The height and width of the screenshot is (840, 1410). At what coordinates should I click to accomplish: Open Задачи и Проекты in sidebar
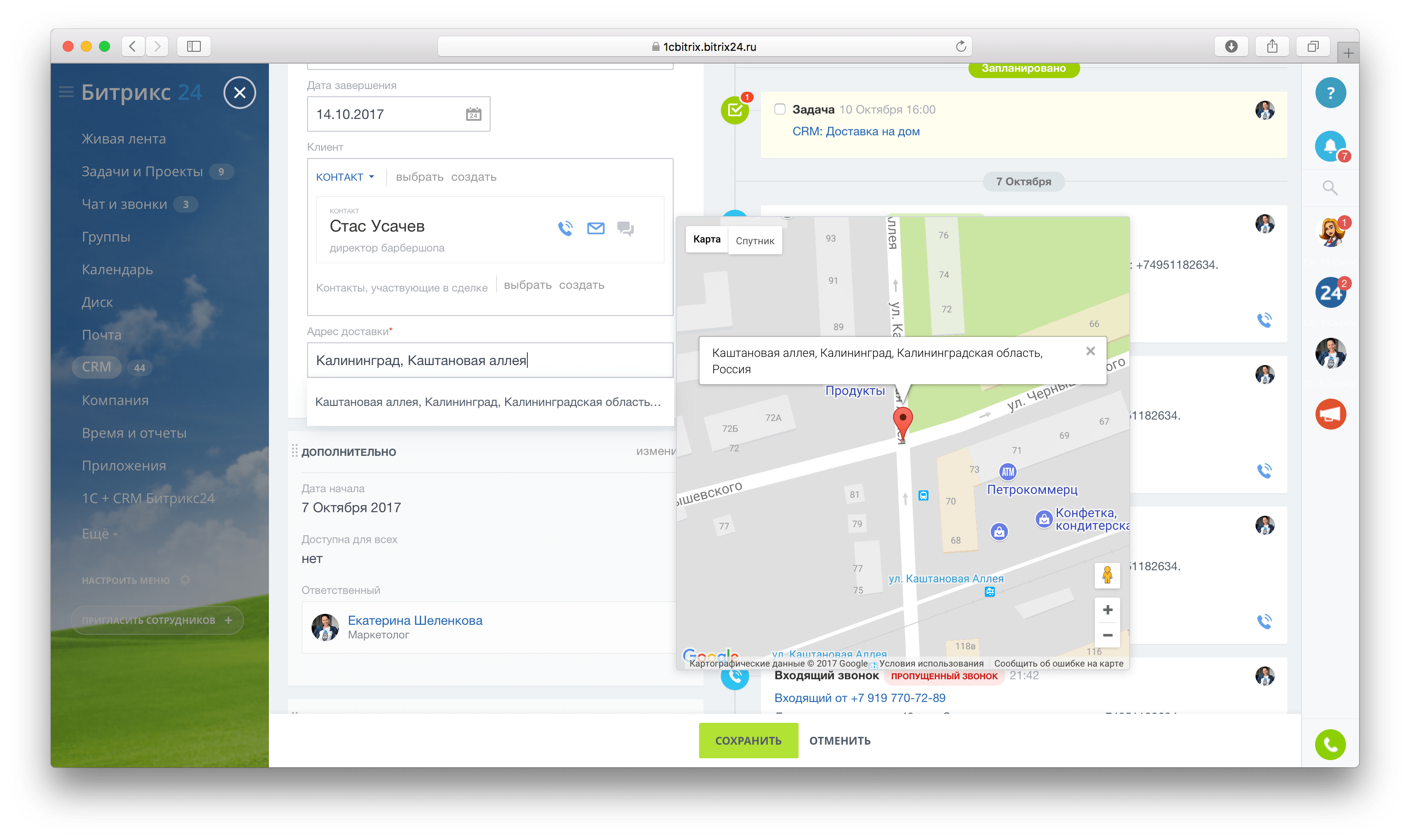[142, 172]
